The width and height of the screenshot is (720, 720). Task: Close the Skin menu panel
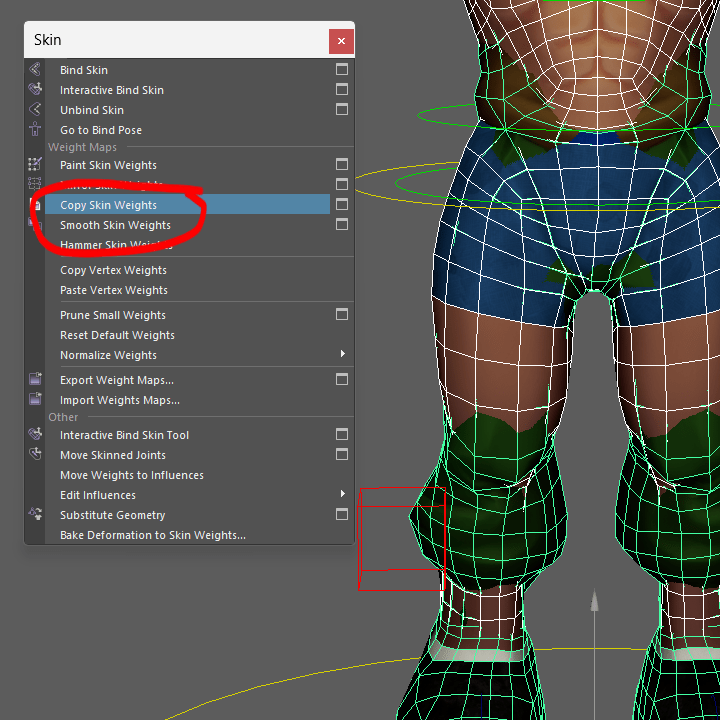click(341, 41)
